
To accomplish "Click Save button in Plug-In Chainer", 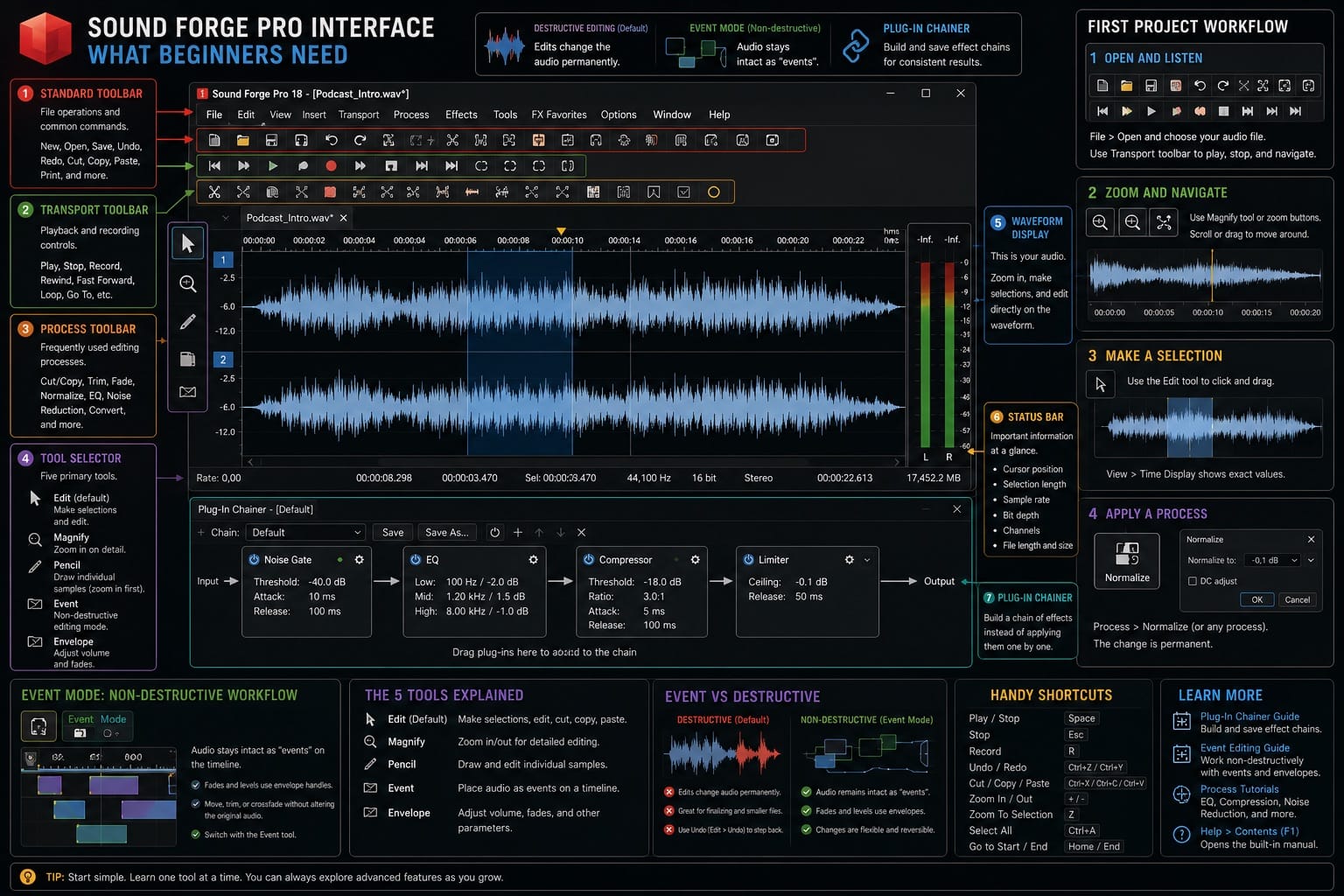I will [x=393, y=532].
